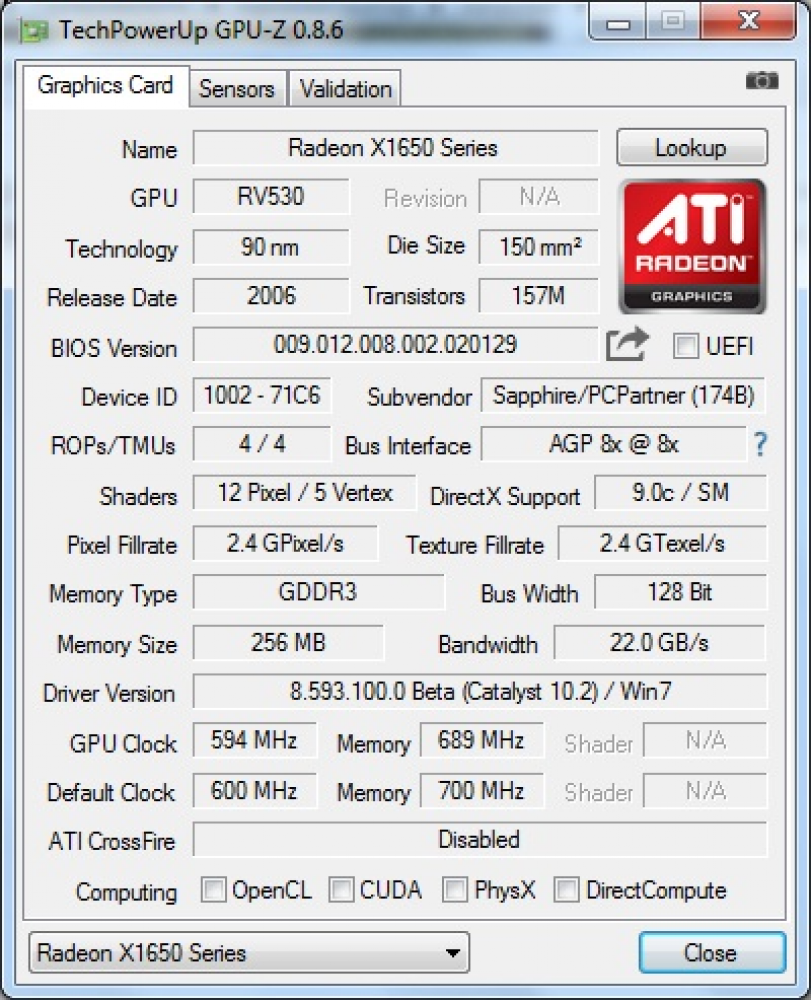Click the BIOS export share arrow icon
811x1000 pixels.
coord(627,345)
